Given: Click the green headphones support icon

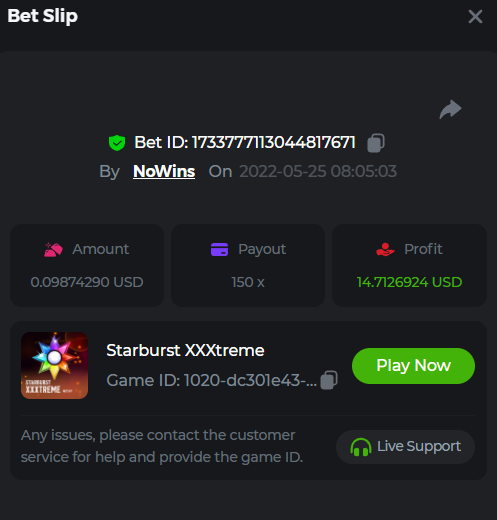Looking at the screenshot, I should click(x=361, y=447).
